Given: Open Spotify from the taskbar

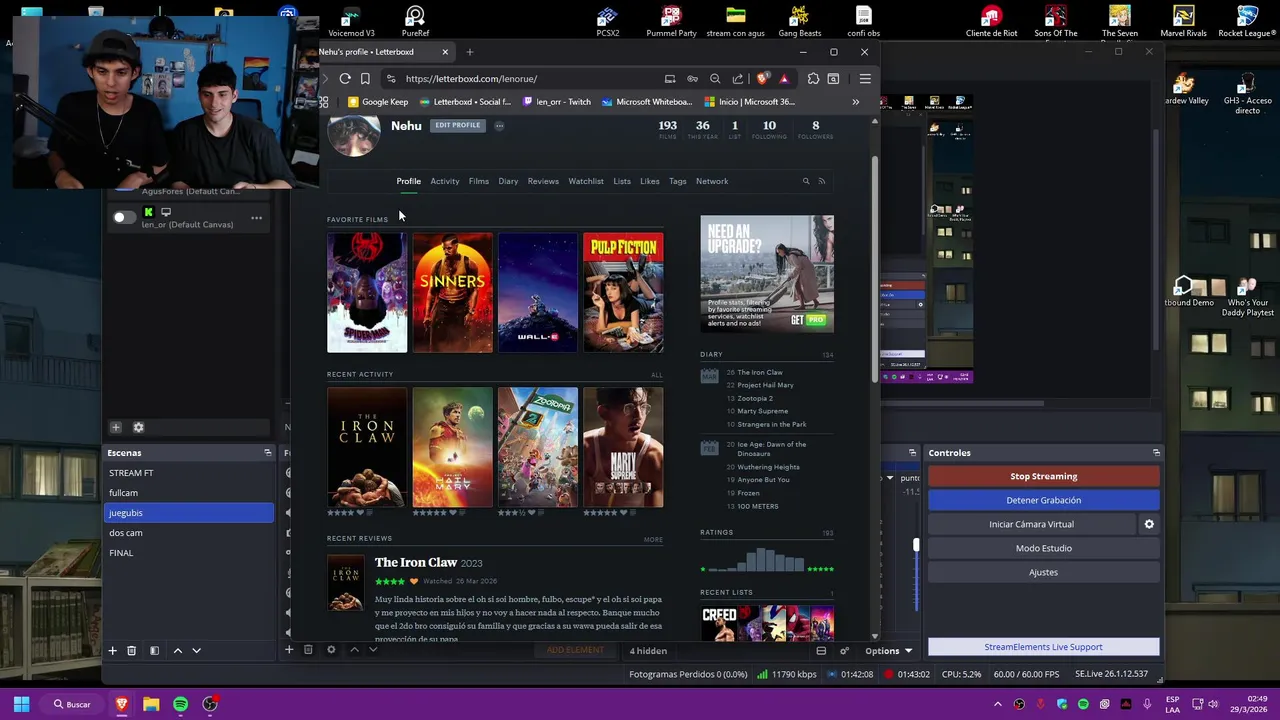Looking at the screenshot, I should [x=180, y=704].
